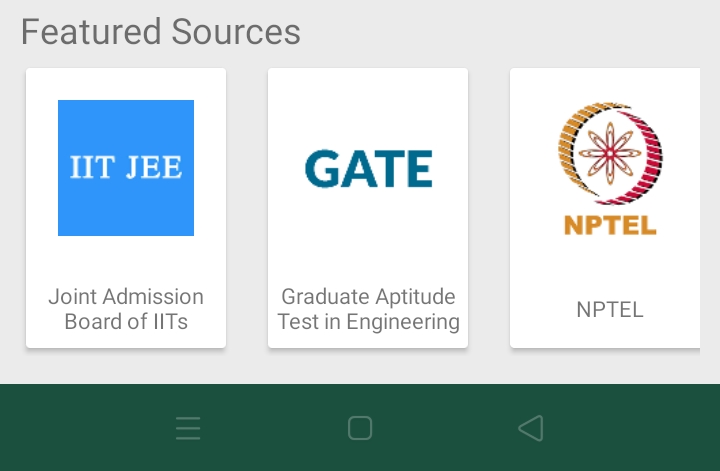Click the orange NPTEL wordmark in logo
The height and width of the screenshot is (471, 720).
point(610,225)
